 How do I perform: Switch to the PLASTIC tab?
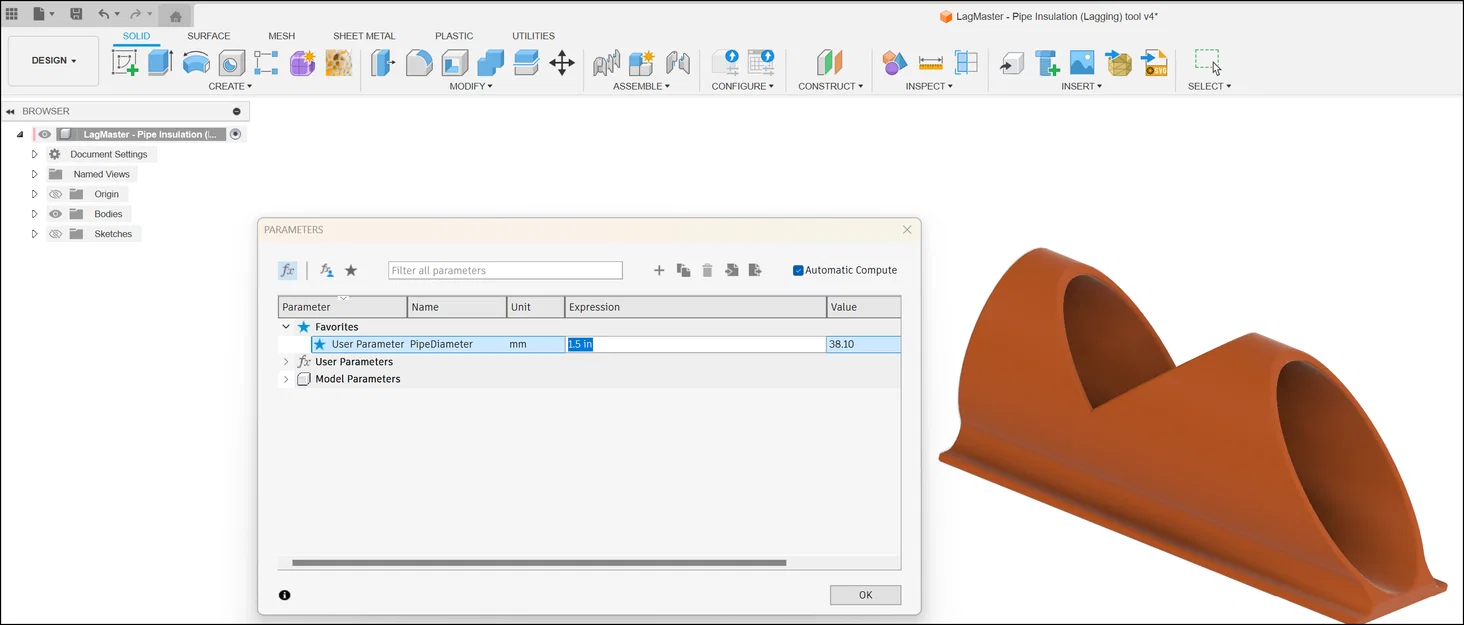(454, 36)
